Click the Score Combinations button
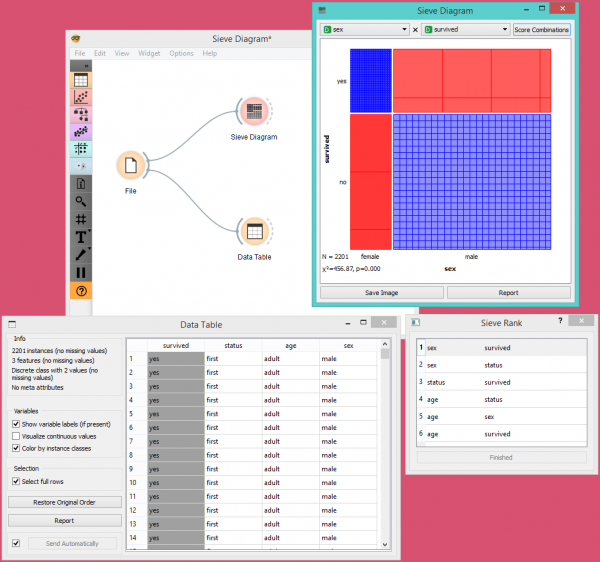This screenshot has width=600, height=562. [541, 30]
